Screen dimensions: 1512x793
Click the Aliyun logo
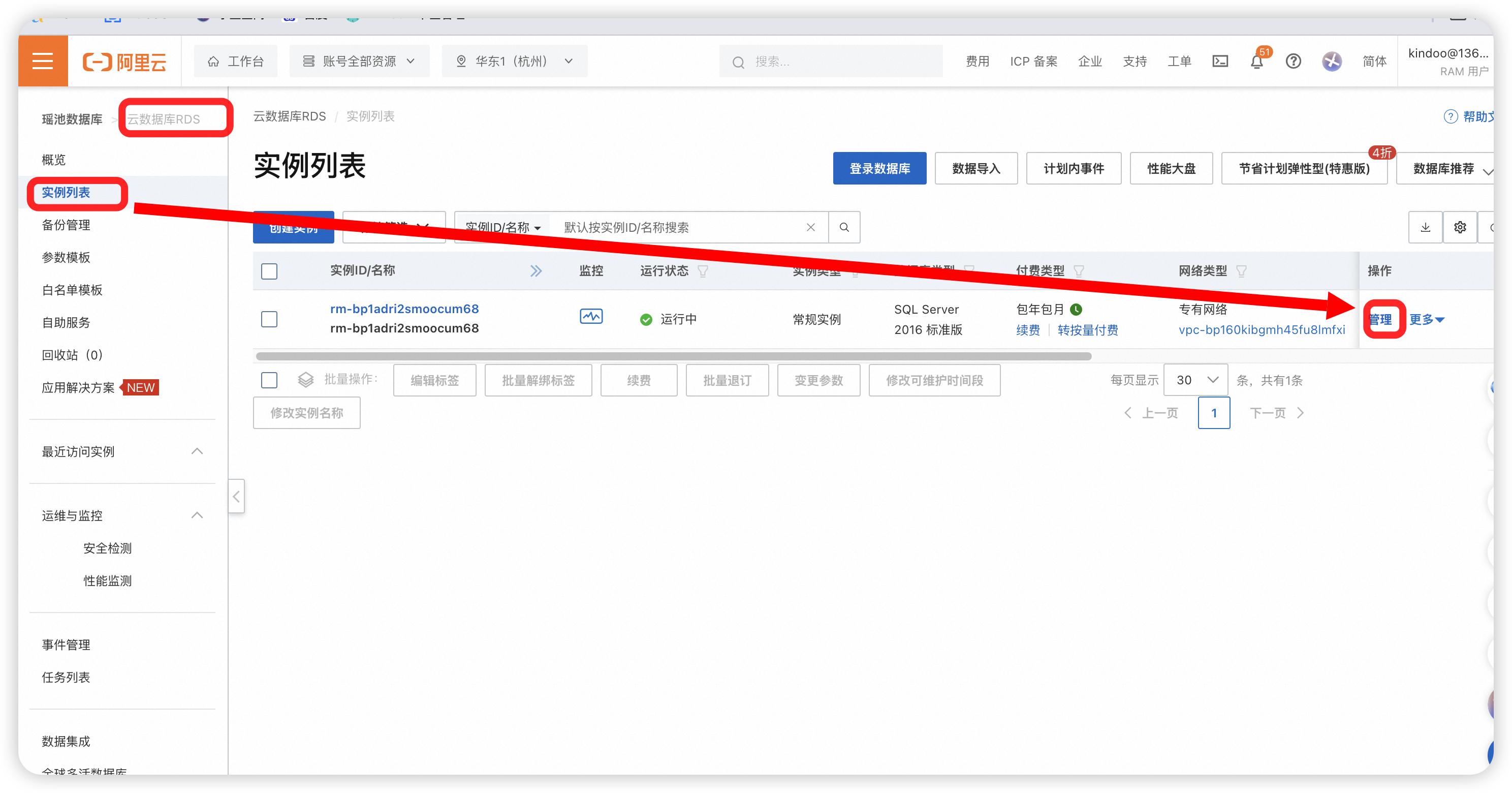pyautogui.click(x=124, y=62)
